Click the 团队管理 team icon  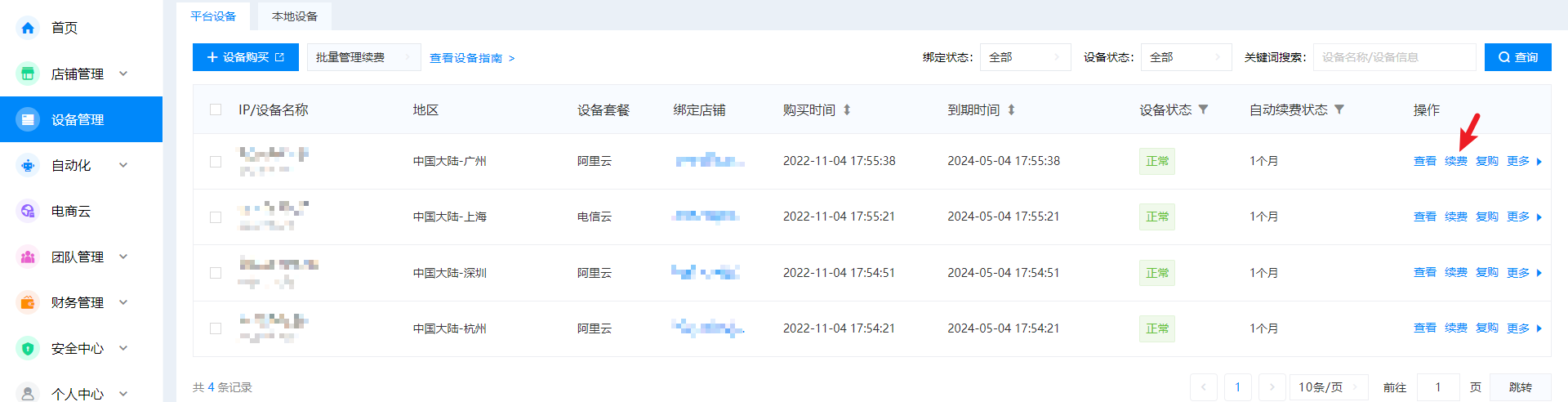[28, 257]
